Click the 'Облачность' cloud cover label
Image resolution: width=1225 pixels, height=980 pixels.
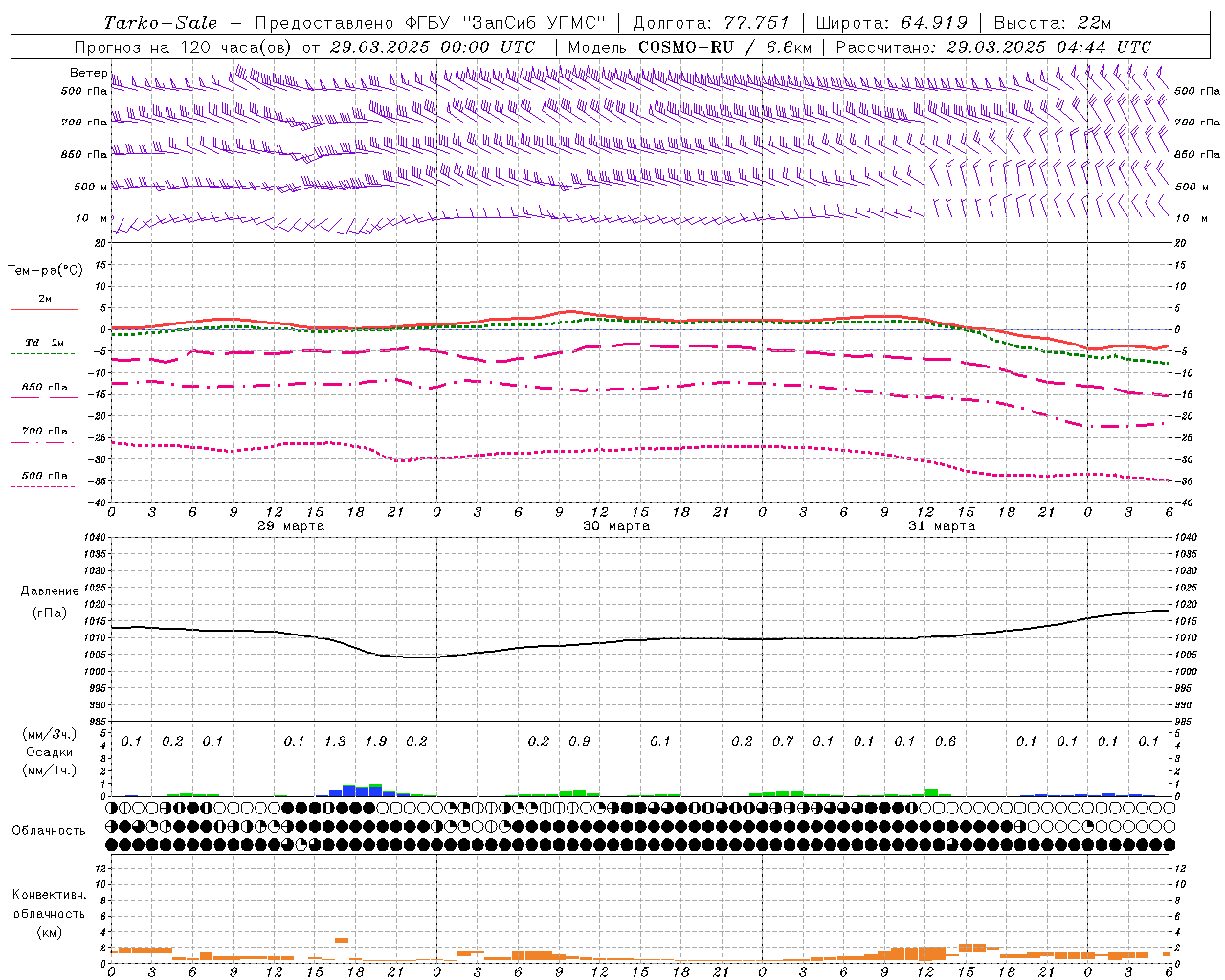coord(49,831)
